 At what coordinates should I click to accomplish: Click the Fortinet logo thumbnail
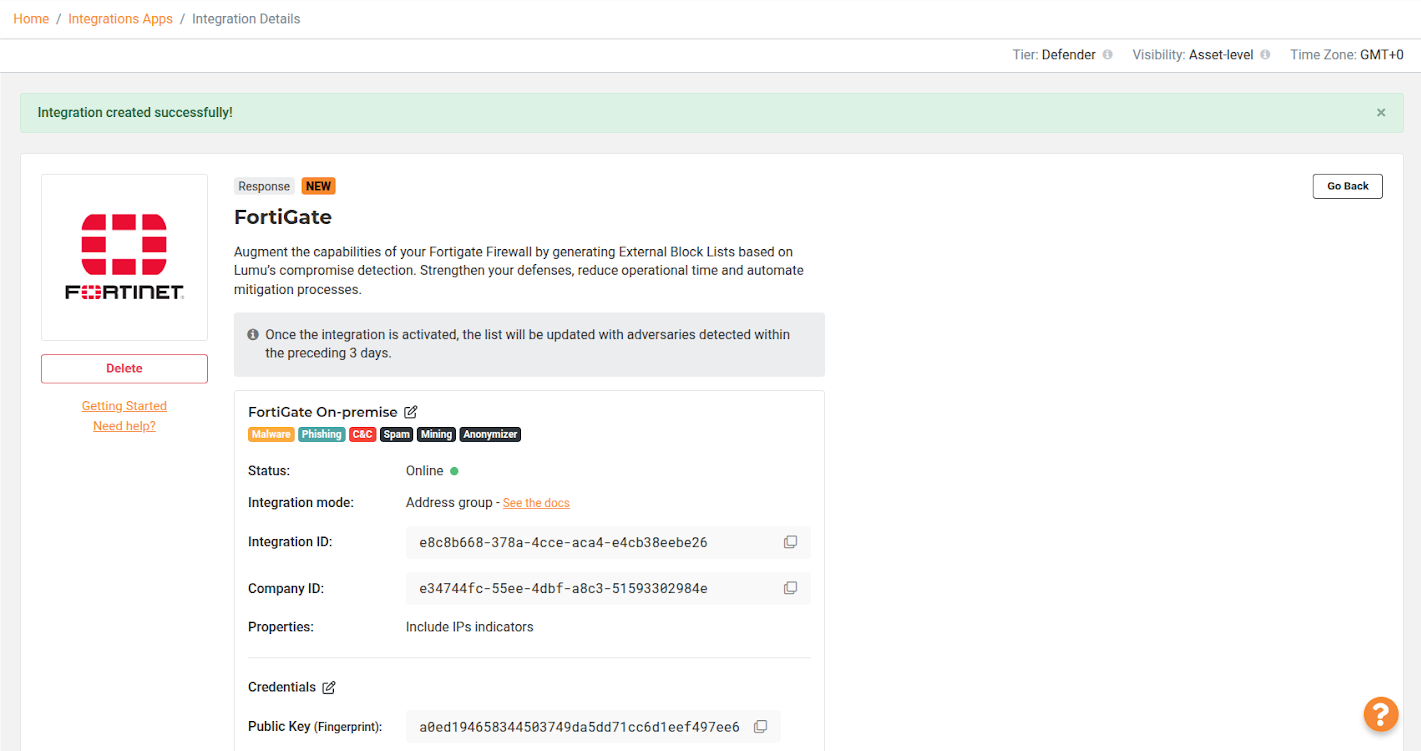[124, 257]
